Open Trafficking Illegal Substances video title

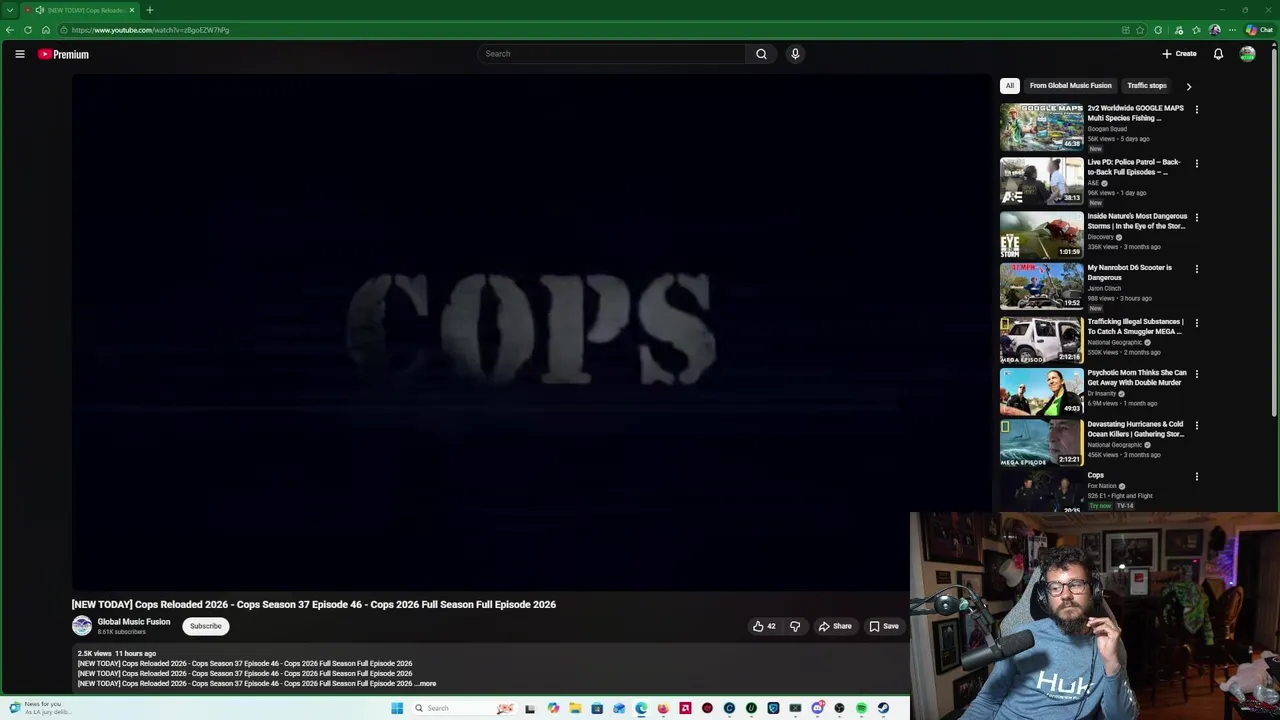[x=1135, y=326]
